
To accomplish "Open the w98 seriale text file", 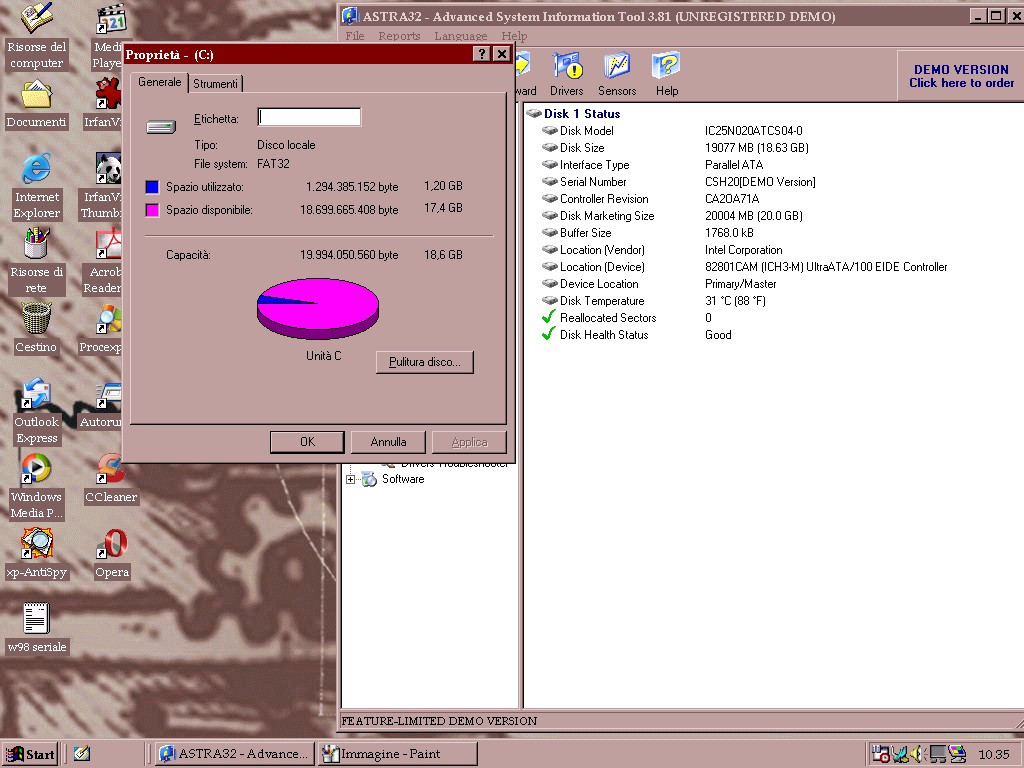I will pyautogui.click(x=36, y=626).
